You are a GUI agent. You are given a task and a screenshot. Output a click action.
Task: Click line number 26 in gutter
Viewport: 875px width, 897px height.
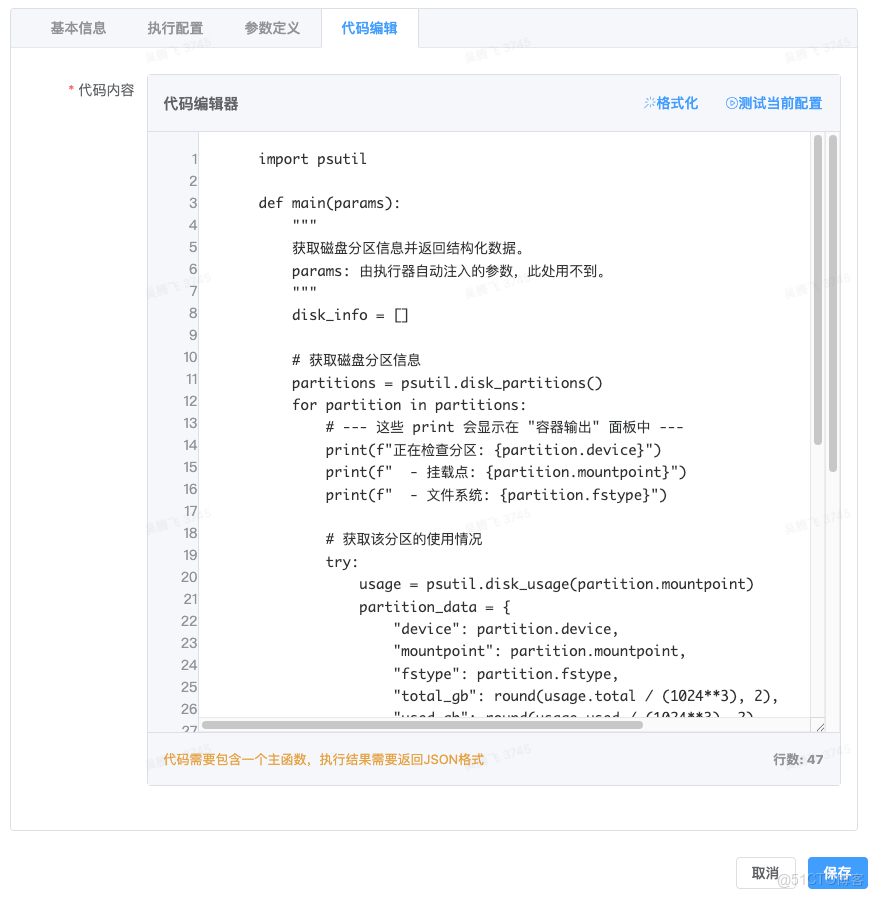[x=189, y=709]
